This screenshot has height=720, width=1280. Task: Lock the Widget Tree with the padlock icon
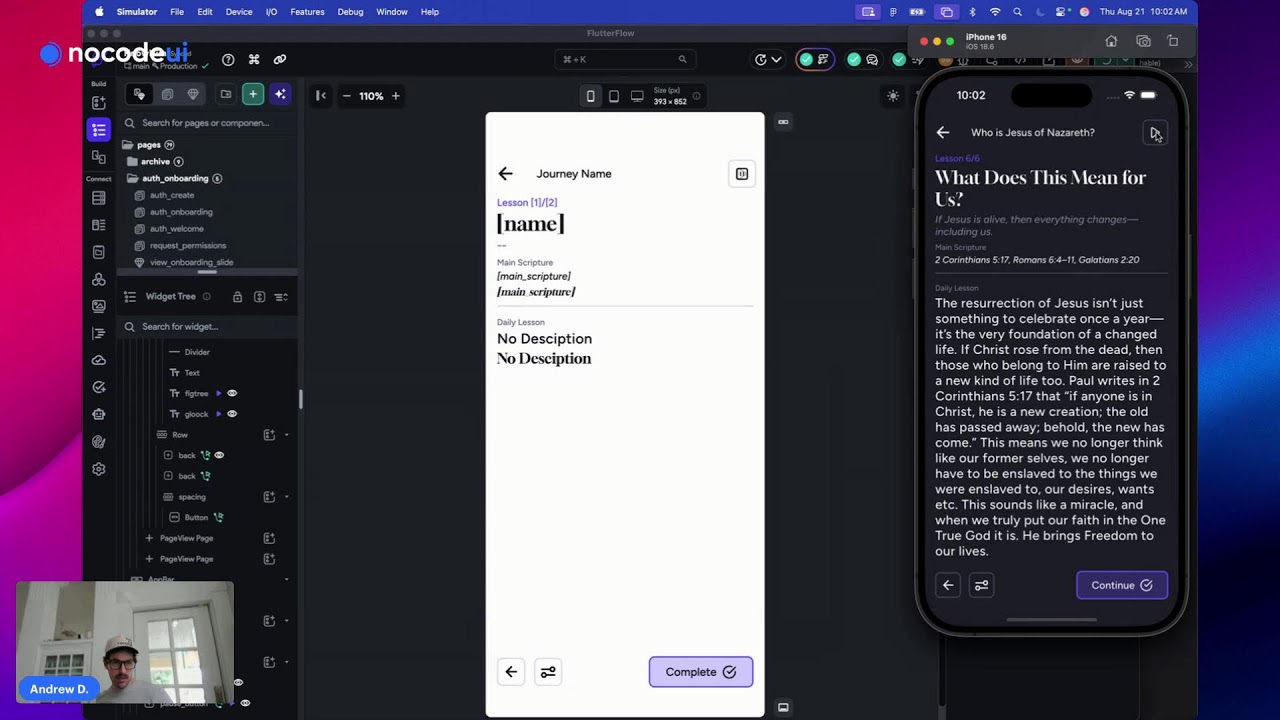click(237, 297)
